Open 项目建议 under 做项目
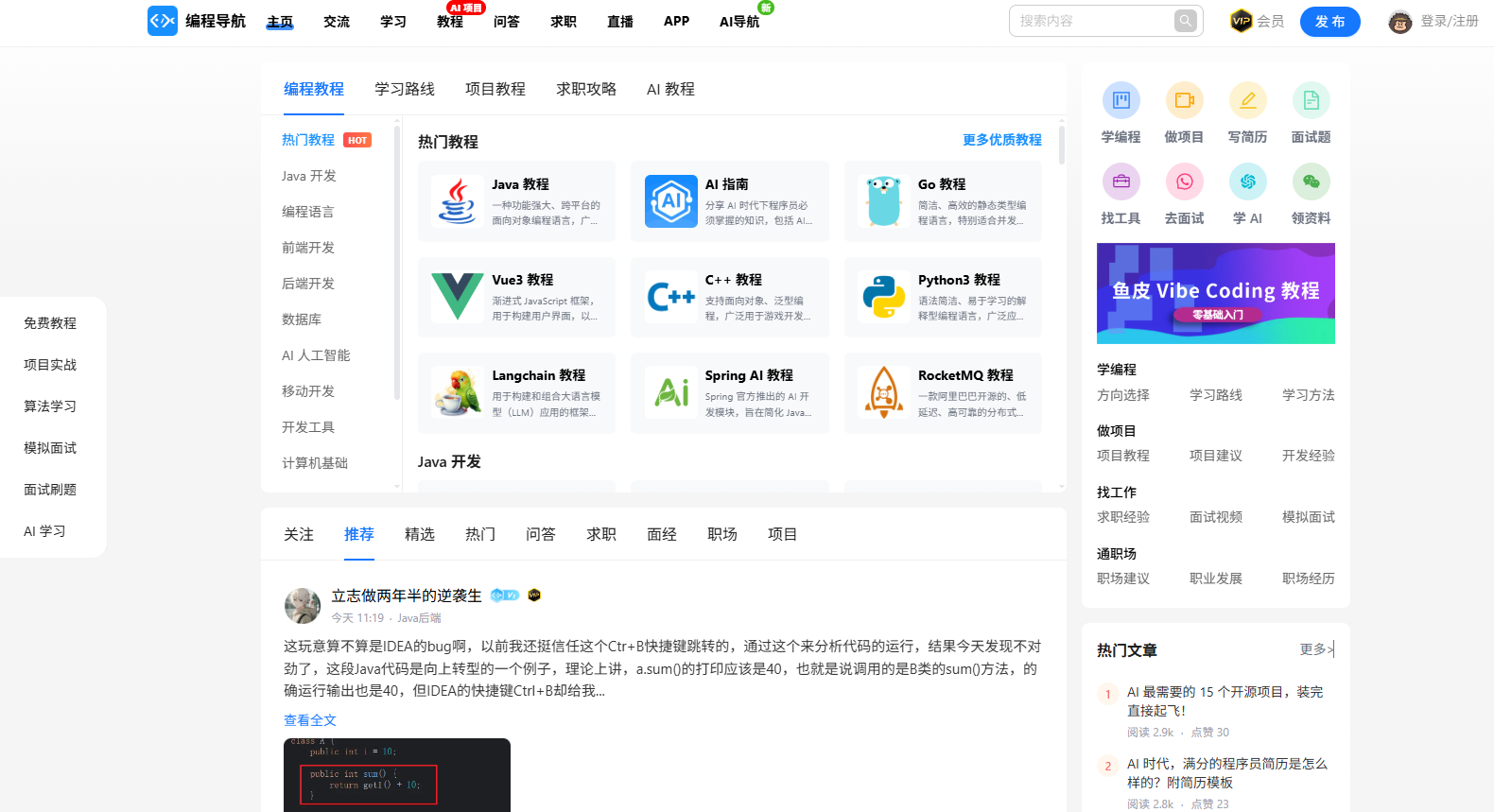Viewport: 1494px width, 812px height. pyautogui.click(x=1216, y=456)
